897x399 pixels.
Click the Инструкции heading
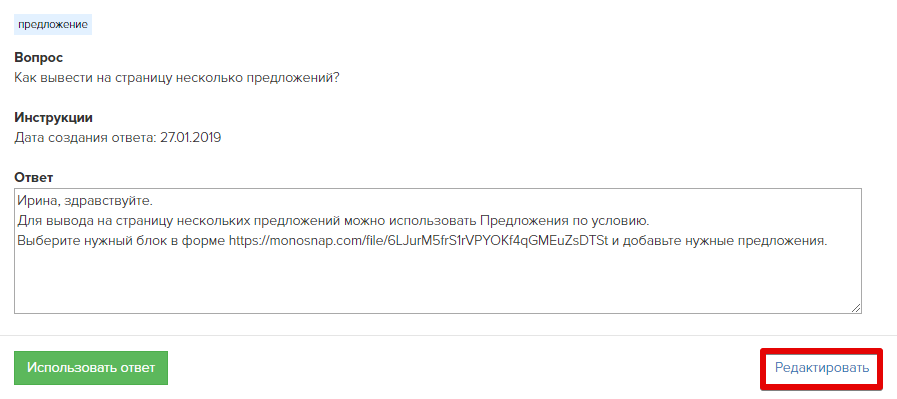pos(53,118)
